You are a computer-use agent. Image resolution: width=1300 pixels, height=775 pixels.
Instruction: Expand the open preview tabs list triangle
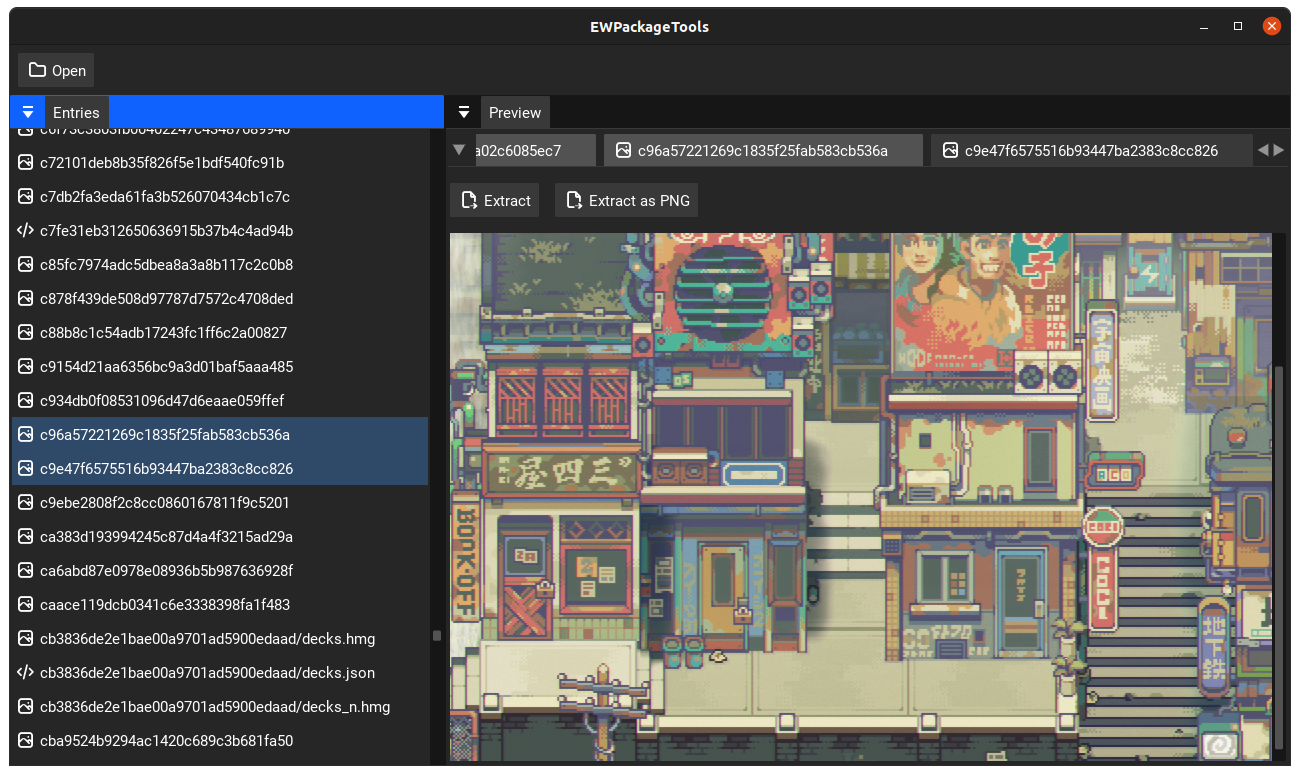tap(460, 150)
